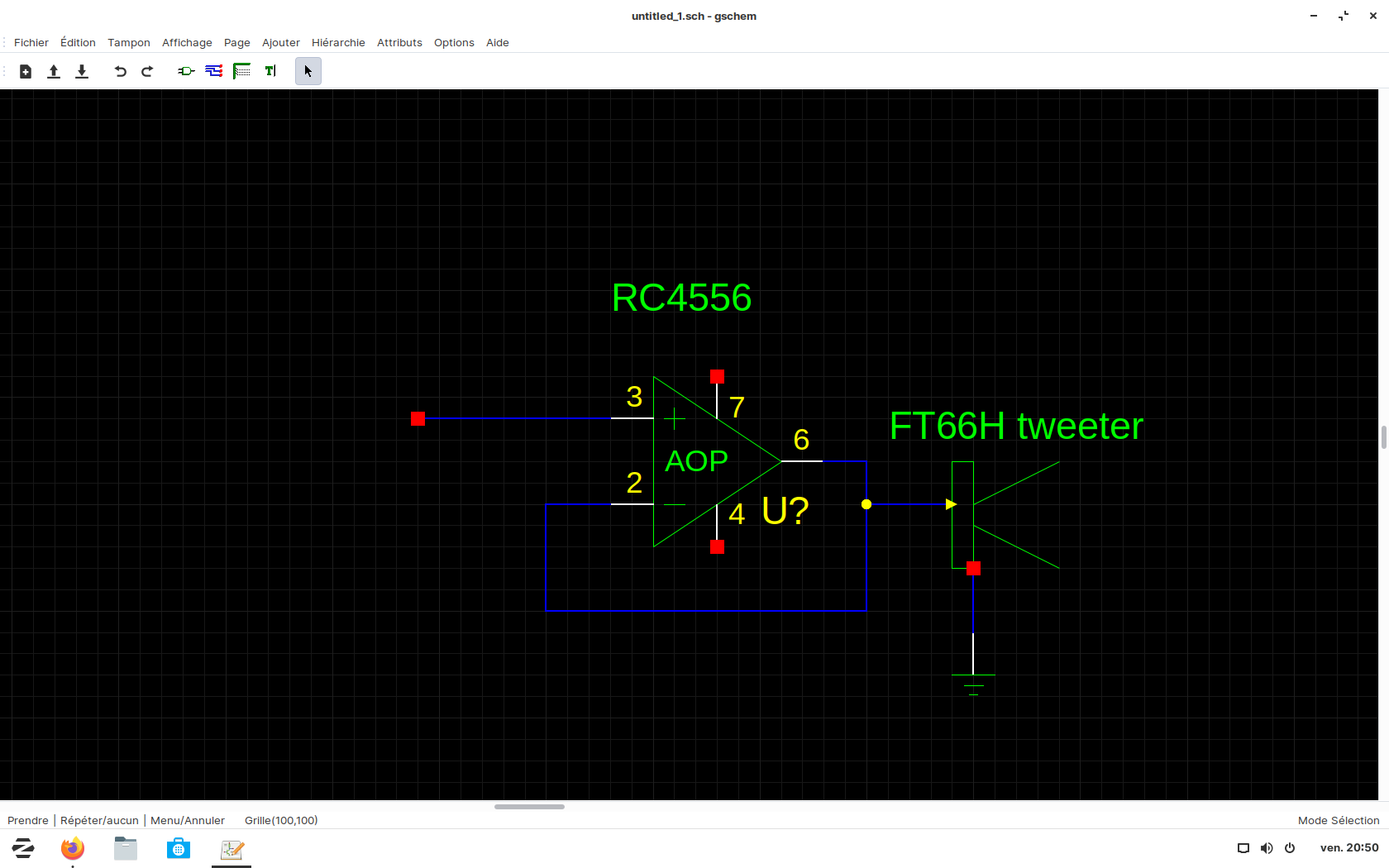Image resolution: width=1389 pixels, height=868 pixels.
Task: Click the gschem taskbar icon
Action: [x=231, y=849]
